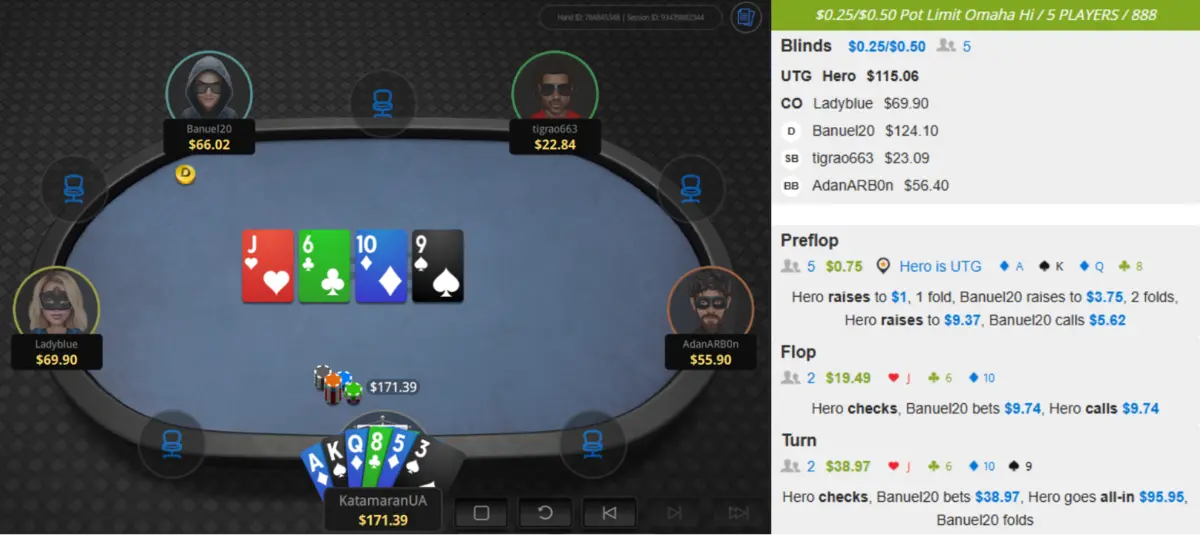Screen dimensions: 1200x535
Task: Click the yellow dealer button chip
Action: pyautogui.click(x=185, y=174)
